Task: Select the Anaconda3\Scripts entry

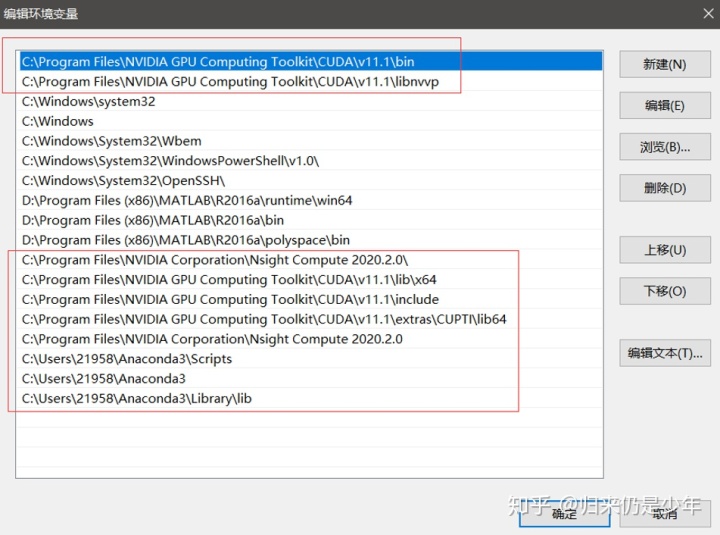Action: coord(311,359)
